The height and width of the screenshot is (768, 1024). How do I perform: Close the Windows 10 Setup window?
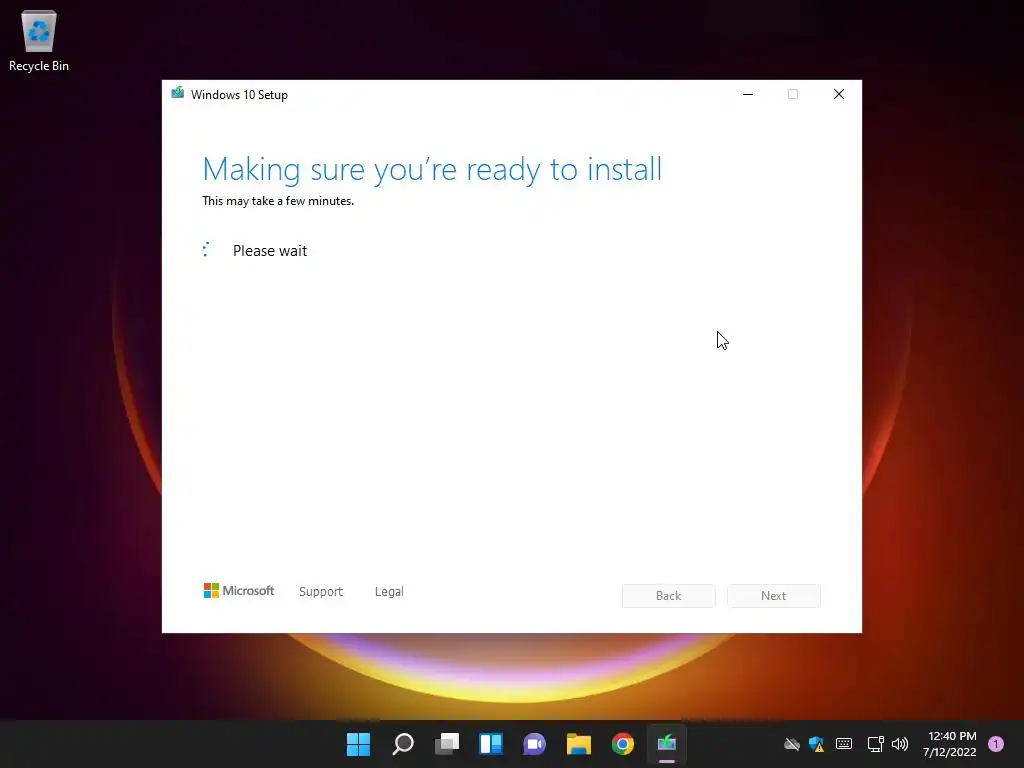839,95
